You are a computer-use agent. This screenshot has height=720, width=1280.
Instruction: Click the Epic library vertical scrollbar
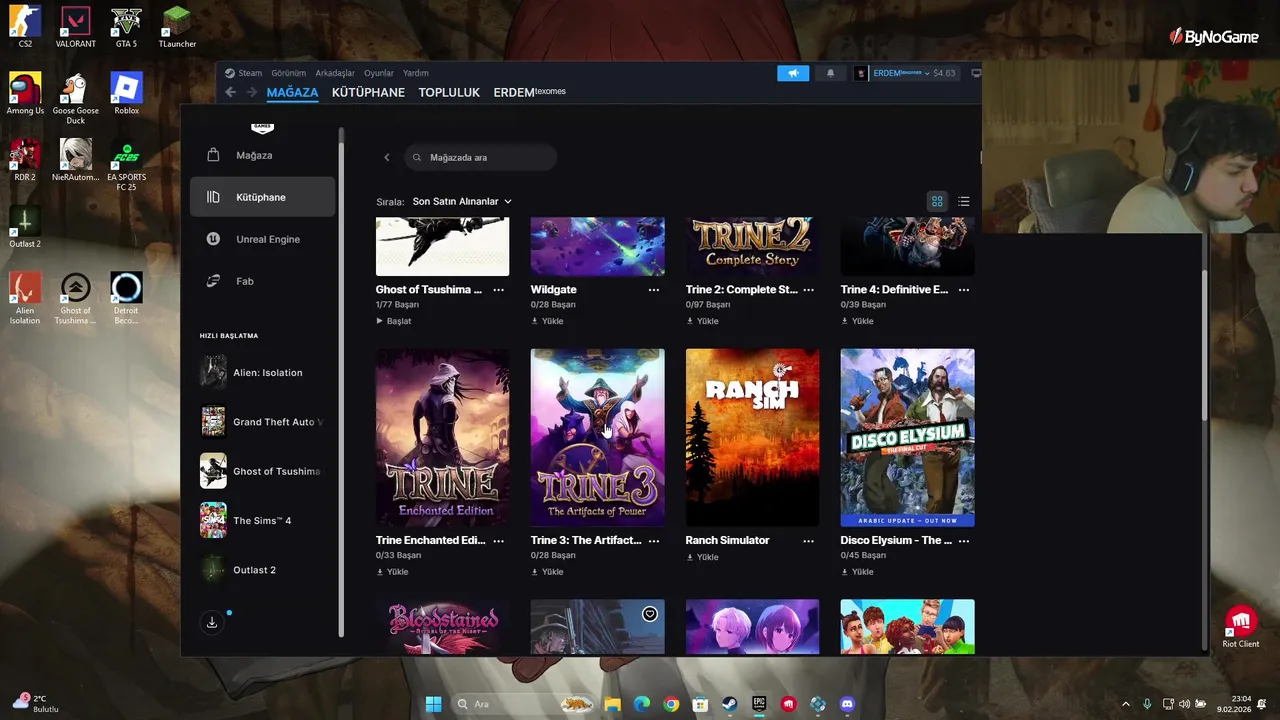point(1204,345)
